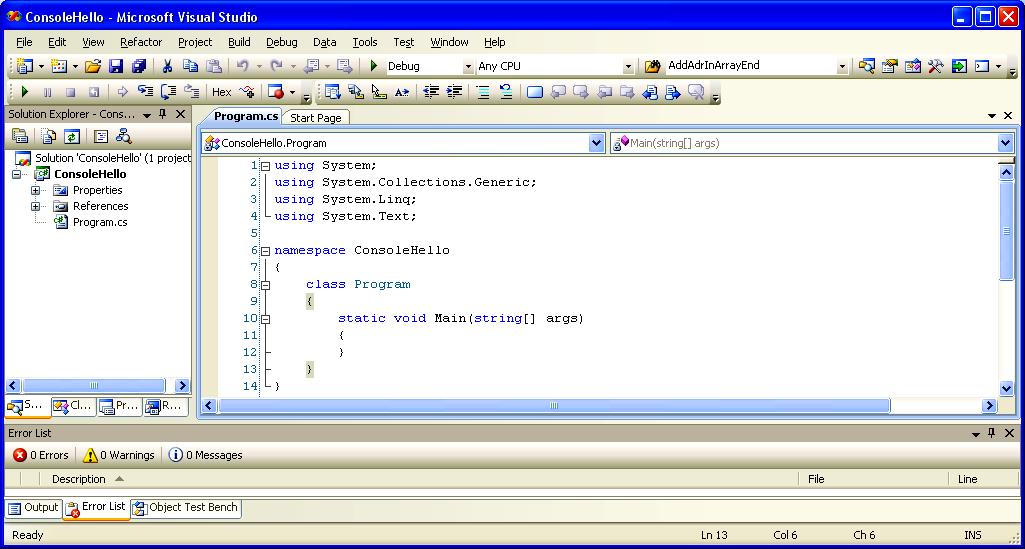The width and height of the screenshot is (1025, 549).
Task: Switch to the Start Page tab
Action: 316,118
